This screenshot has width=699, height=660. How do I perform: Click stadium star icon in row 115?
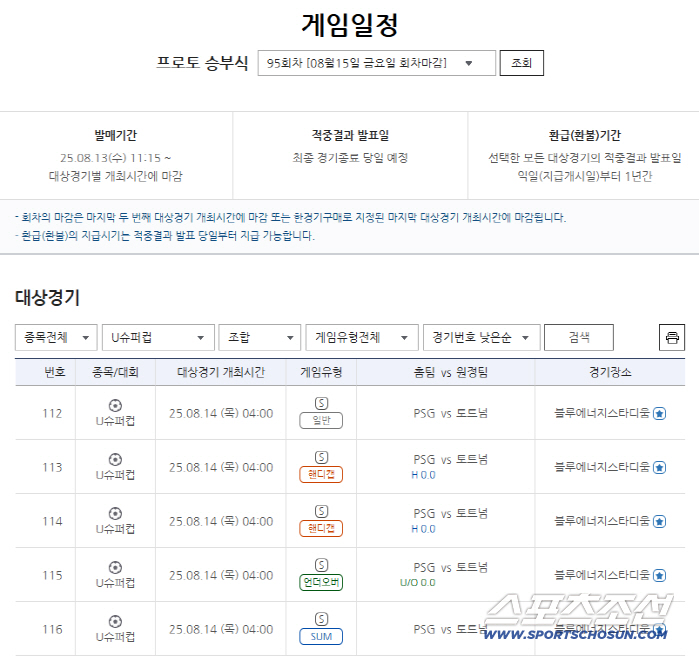click(x=659, y=576)
